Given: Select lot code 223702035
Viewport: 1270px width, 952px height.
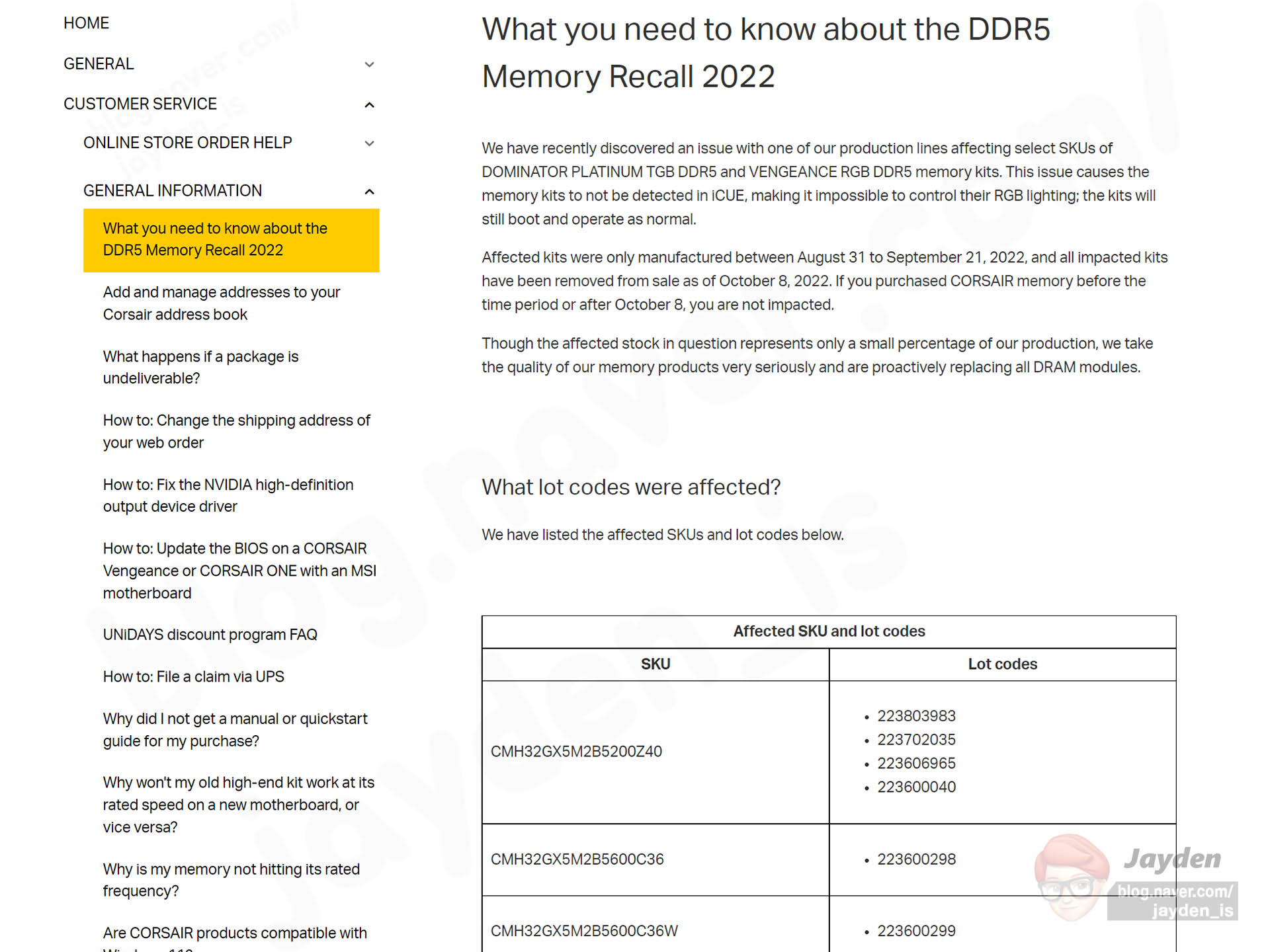Looking at the screenshot, I should tap(916, 740).
